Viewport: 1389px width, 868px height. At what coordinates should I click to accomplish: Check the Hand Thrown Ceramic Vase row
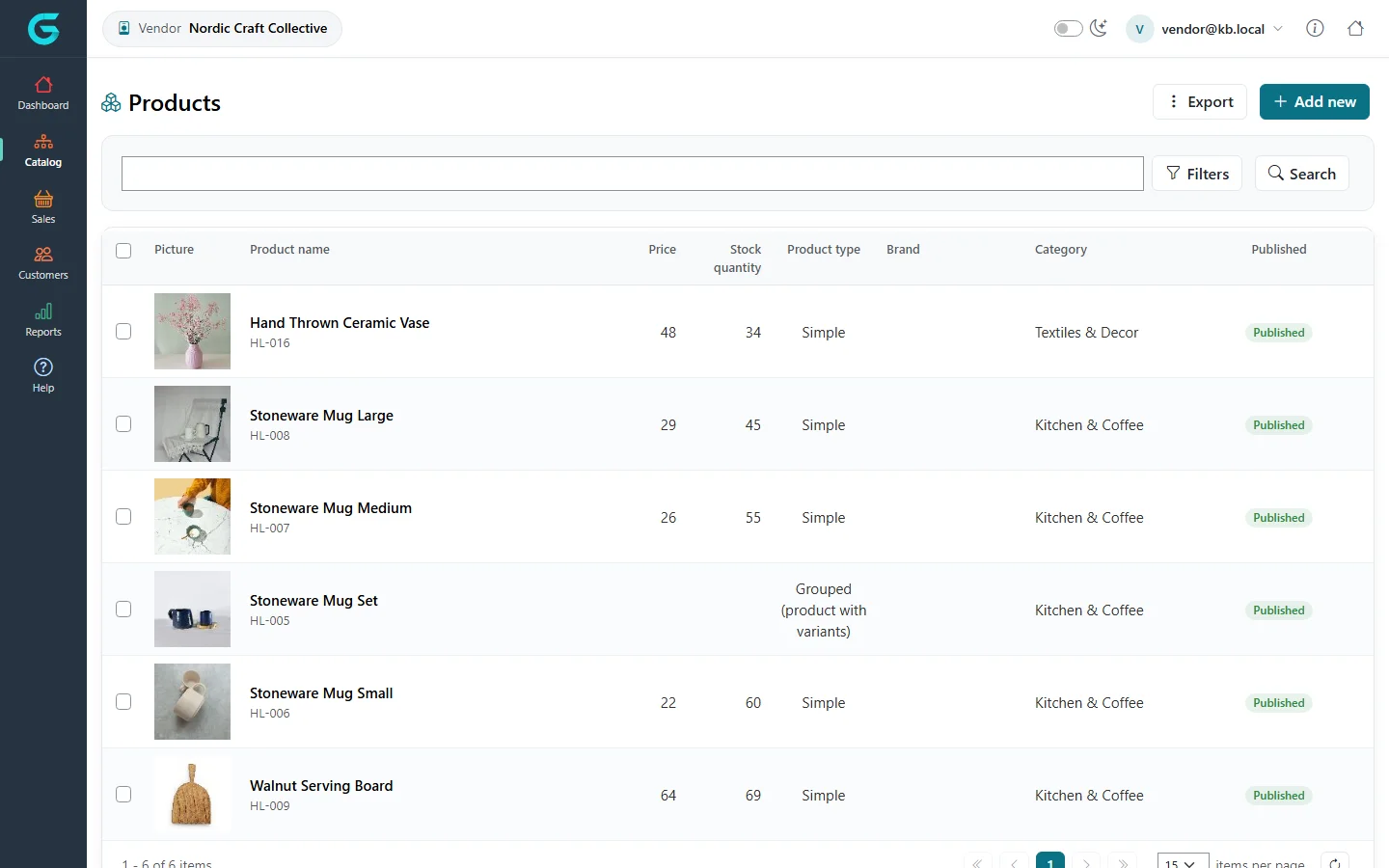pyautogui.click(x=123, y=332)
